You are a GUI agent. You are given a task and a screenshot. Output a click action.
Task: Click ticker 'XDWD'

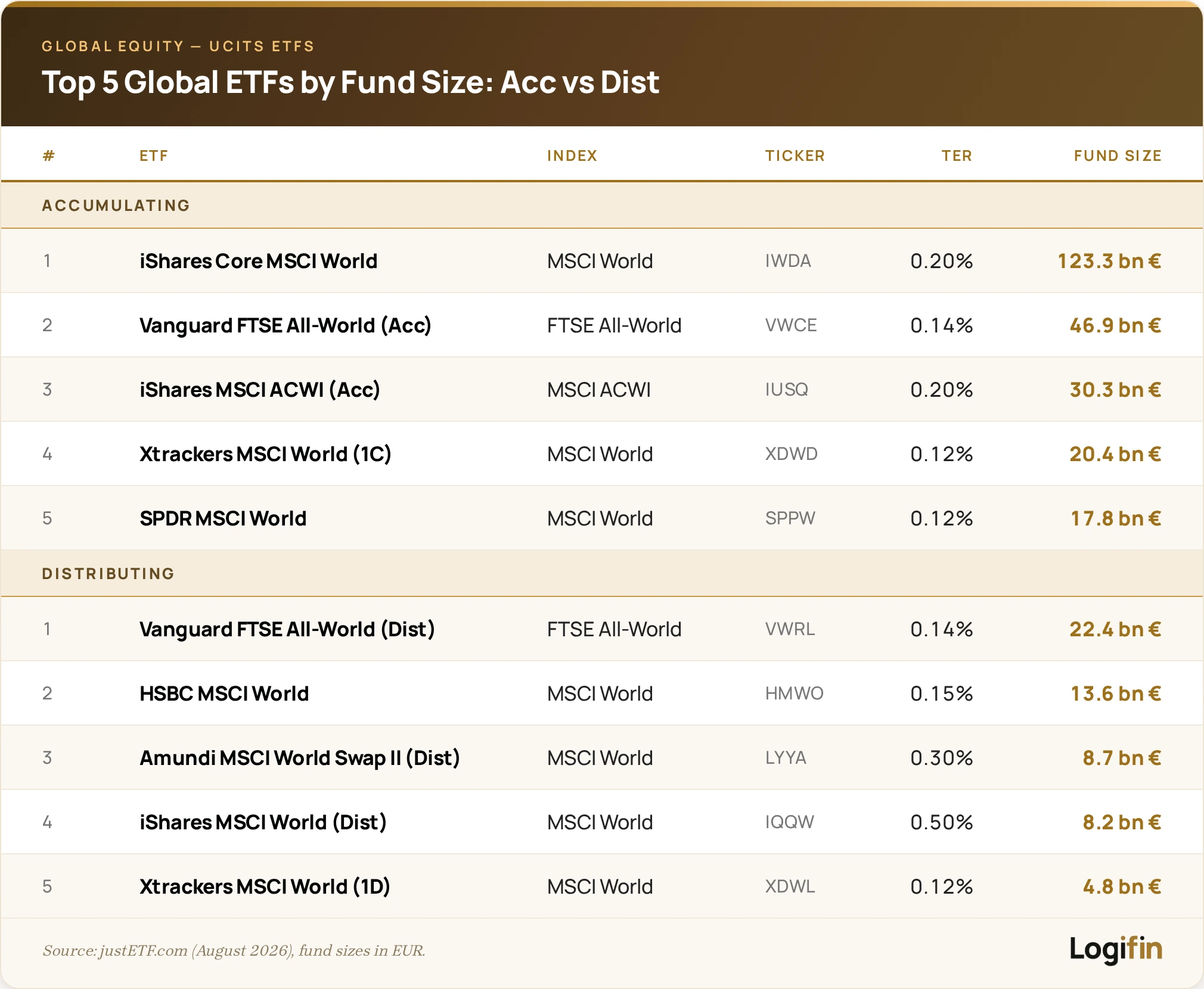coord(792,454)
